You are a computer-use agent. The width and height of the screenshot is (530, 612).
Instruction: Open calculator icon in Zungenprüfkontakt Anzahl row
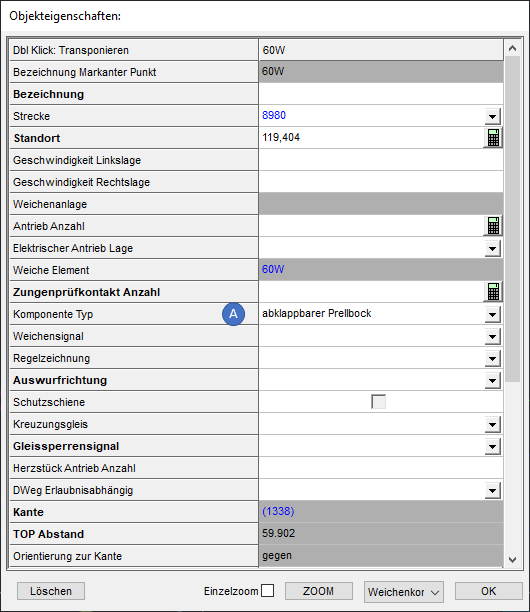(493, 292)
